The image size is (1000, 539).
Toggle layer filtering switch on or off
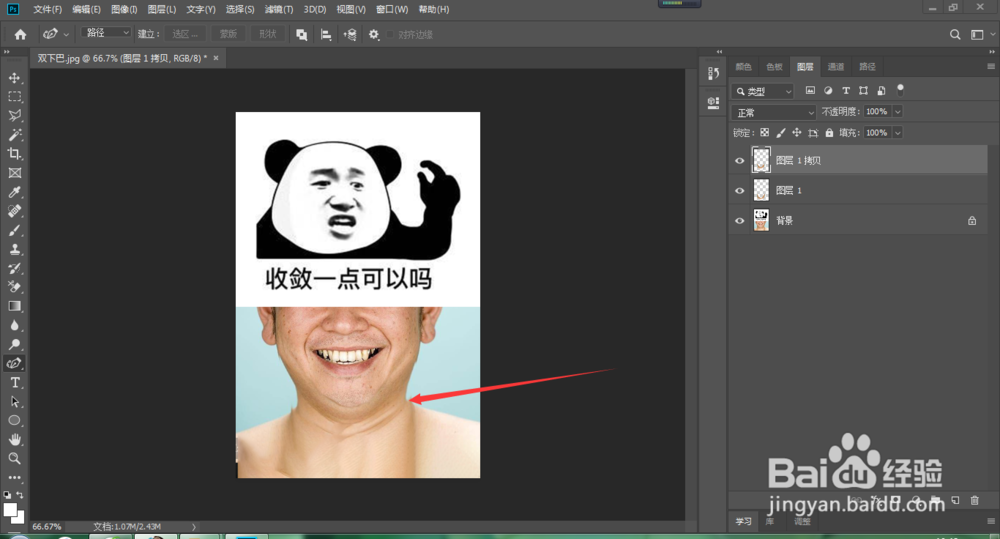[x=901, y=89]
